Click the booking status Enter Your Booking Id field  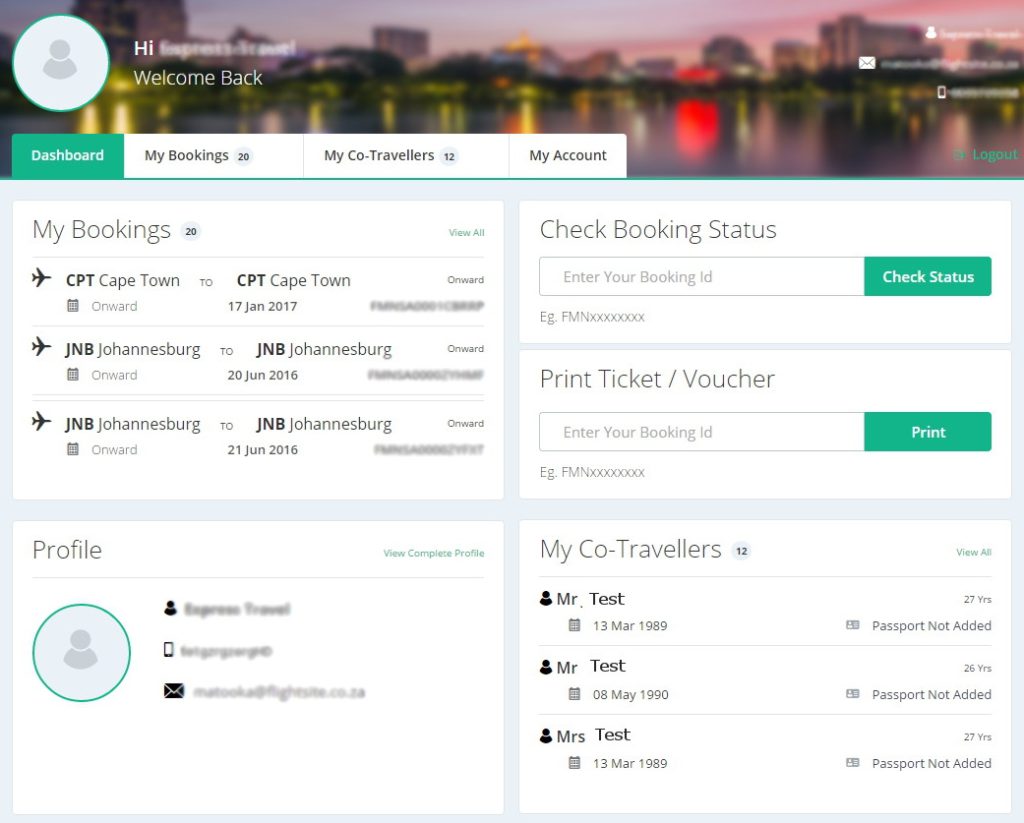[x=700, y=276]
